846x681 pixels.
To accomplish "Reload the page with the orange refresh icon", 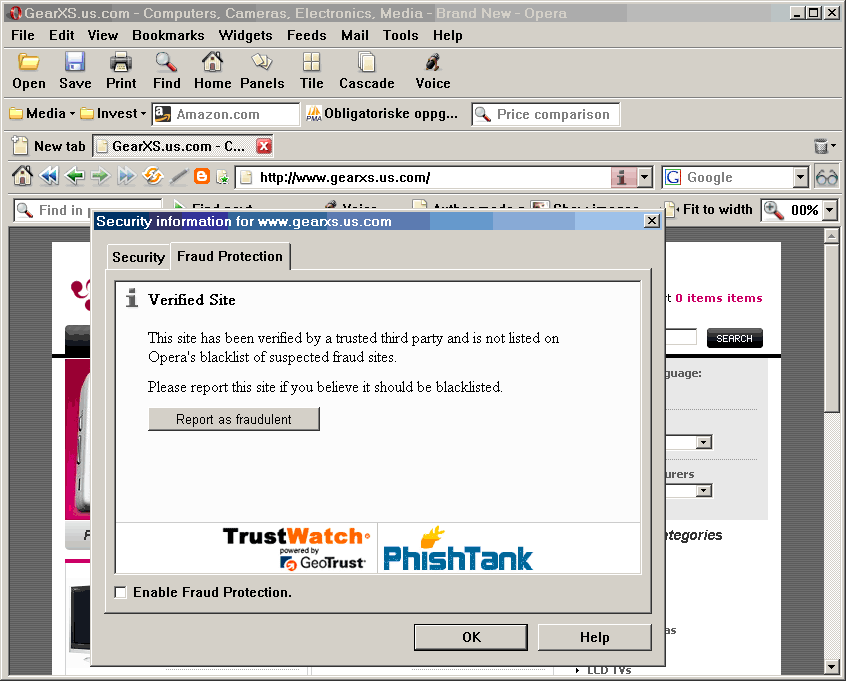I will (x=153, y=176).
